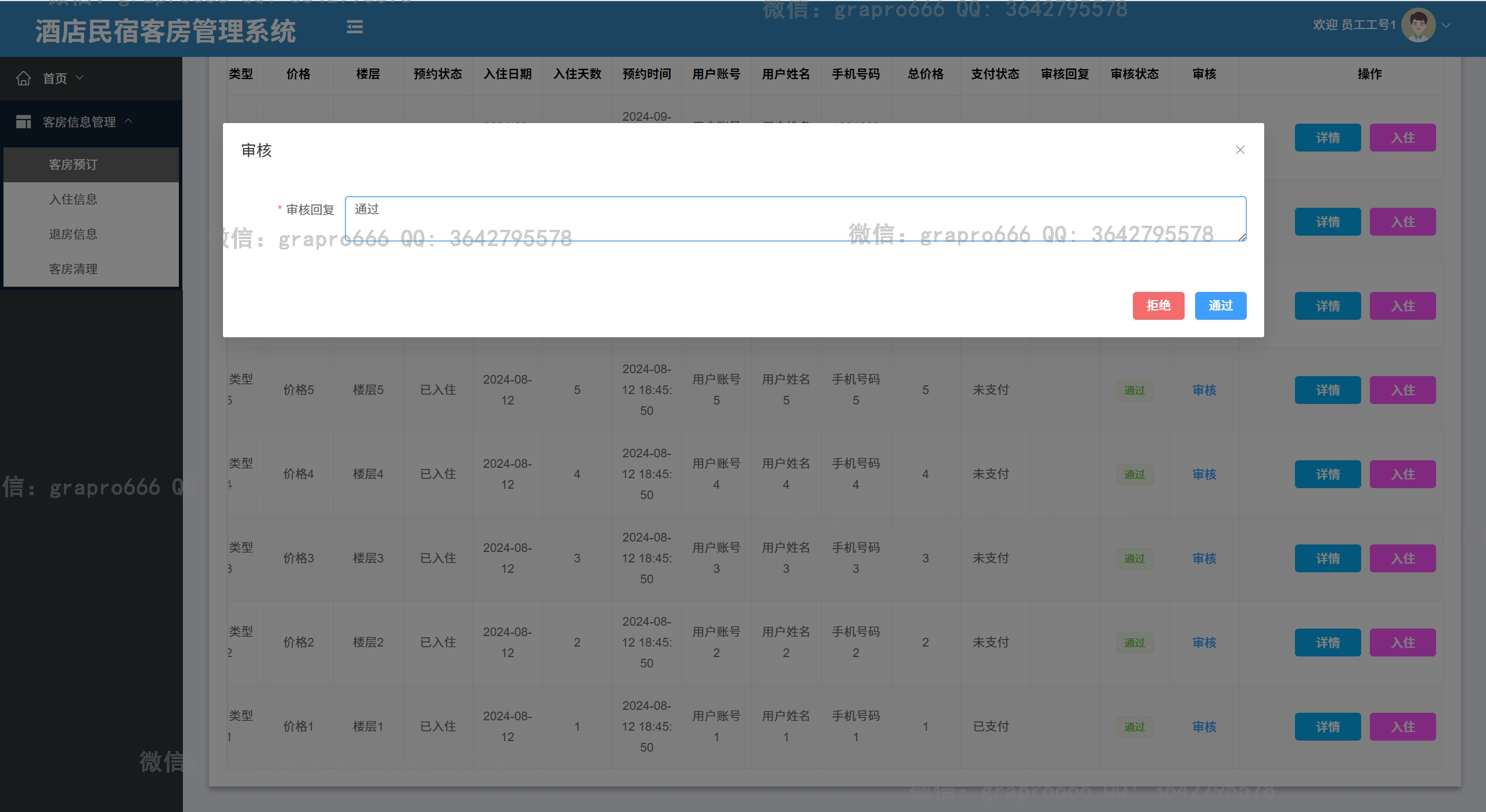Click the home icon in sidebar
This screenshot has width=1486, height=812.
point(23,78)
